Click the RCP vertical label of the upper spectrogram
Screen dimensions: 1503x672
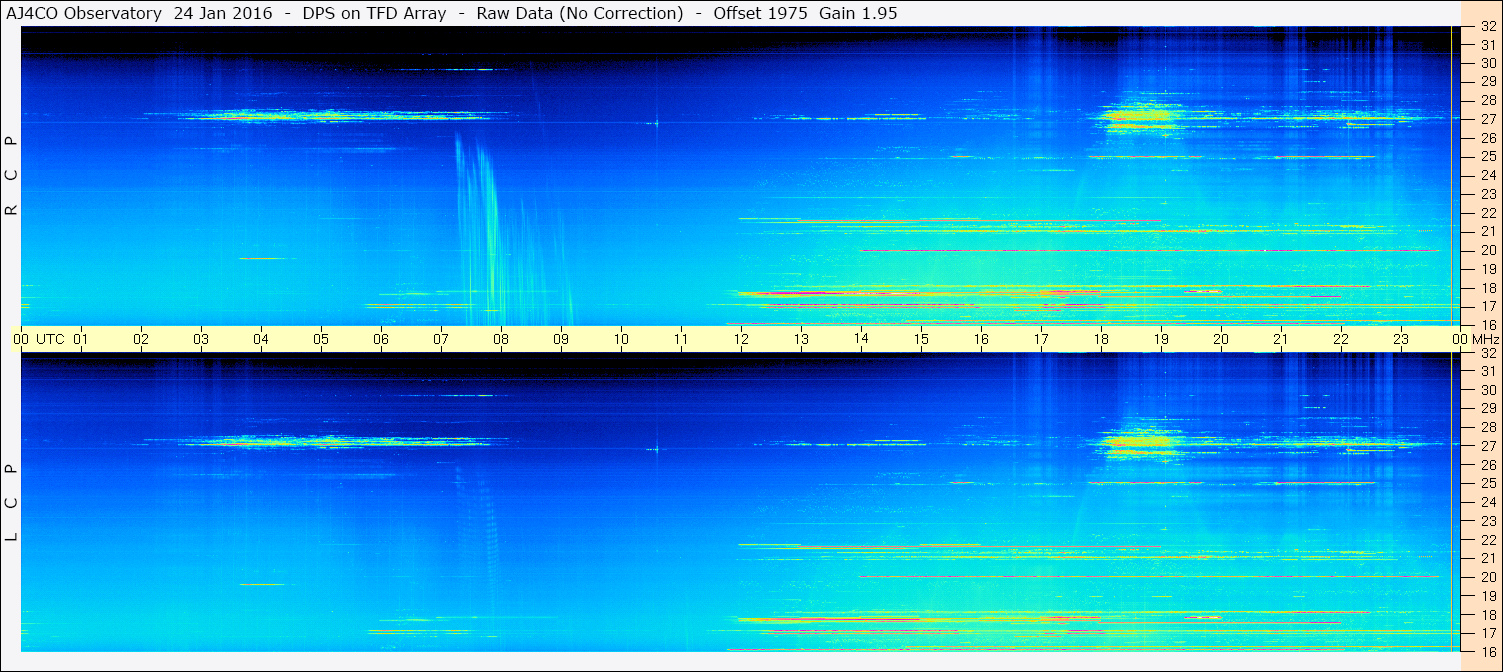11,176
